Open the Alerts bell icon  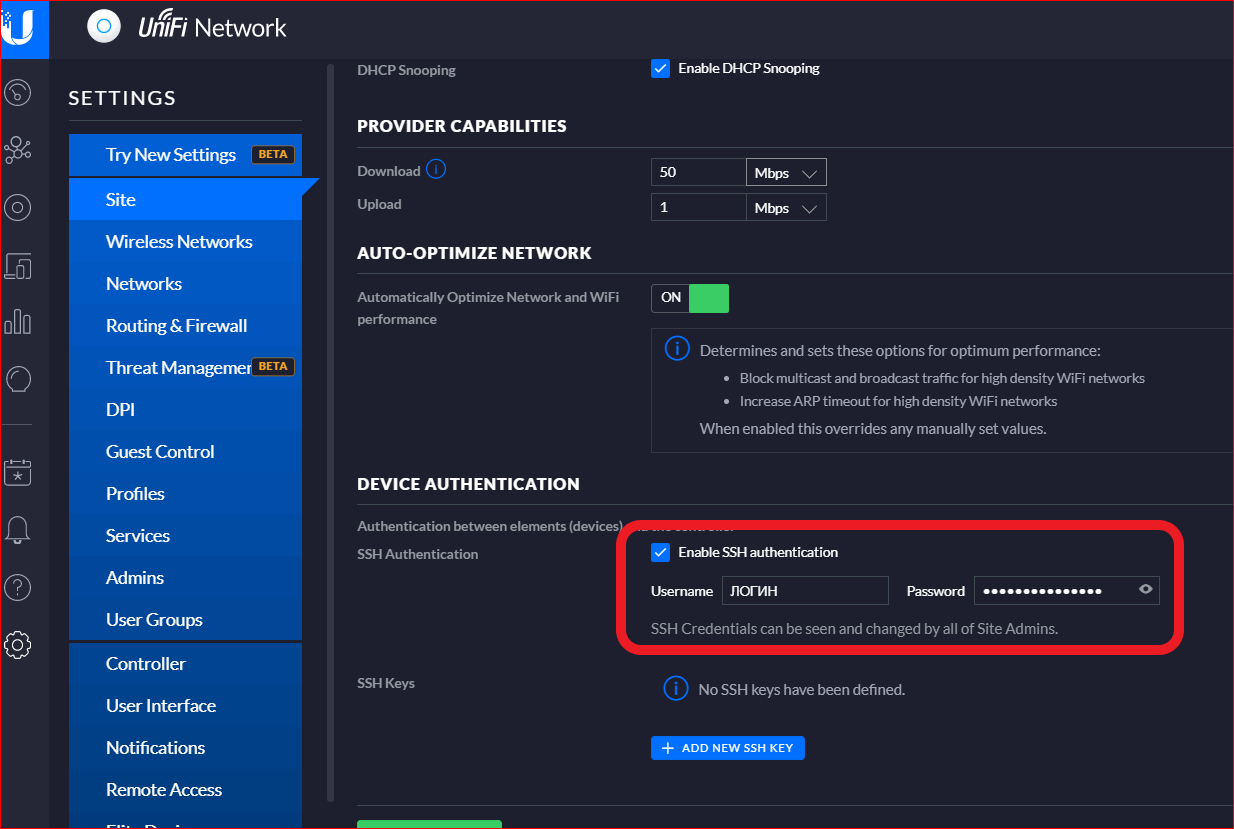point(18,530)
